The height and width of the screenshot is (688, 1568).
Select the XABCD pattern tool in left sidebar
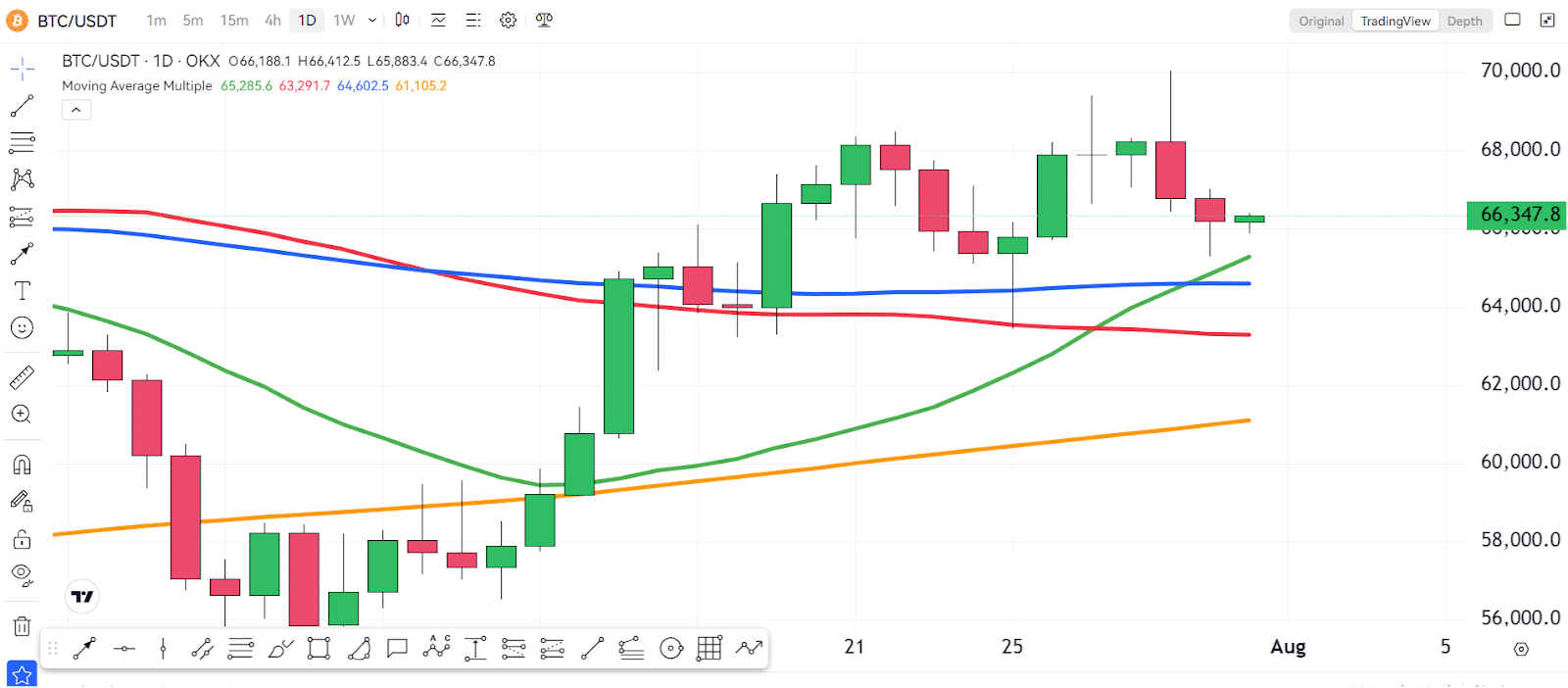(x=22, y=179)
